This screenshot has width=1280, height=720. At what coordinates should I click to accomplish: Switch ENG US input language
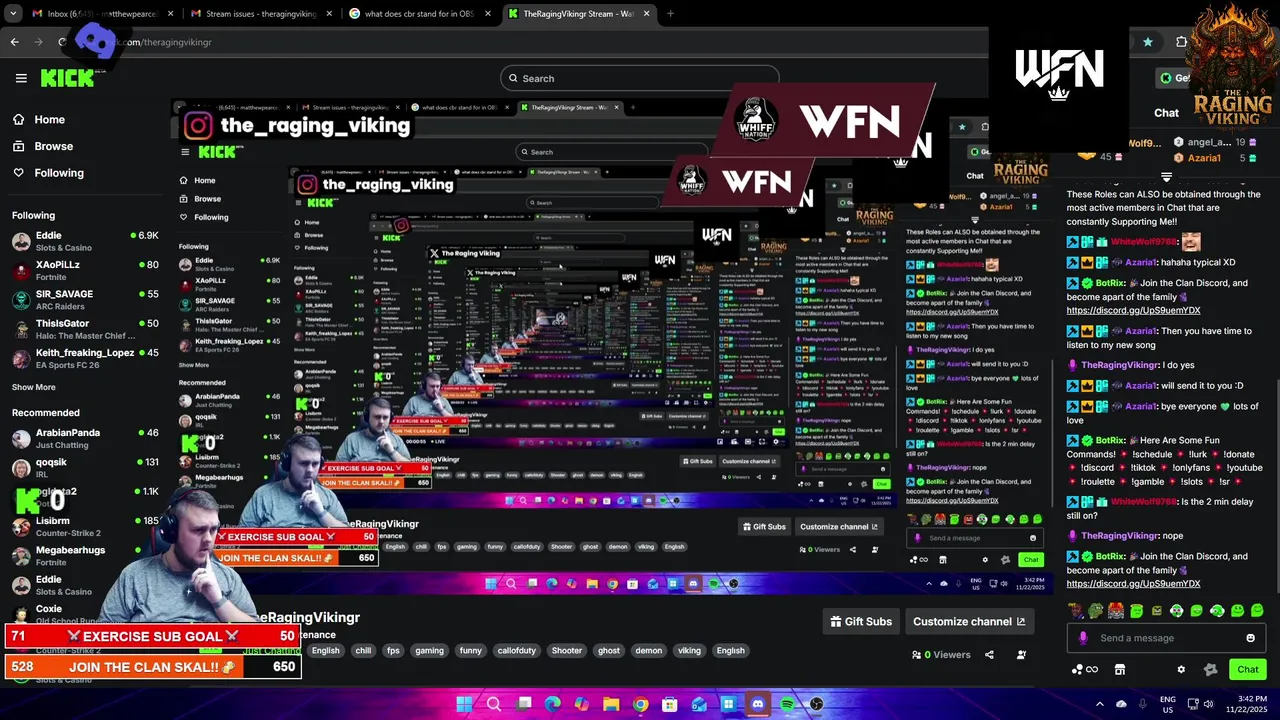pos(1168,704)
